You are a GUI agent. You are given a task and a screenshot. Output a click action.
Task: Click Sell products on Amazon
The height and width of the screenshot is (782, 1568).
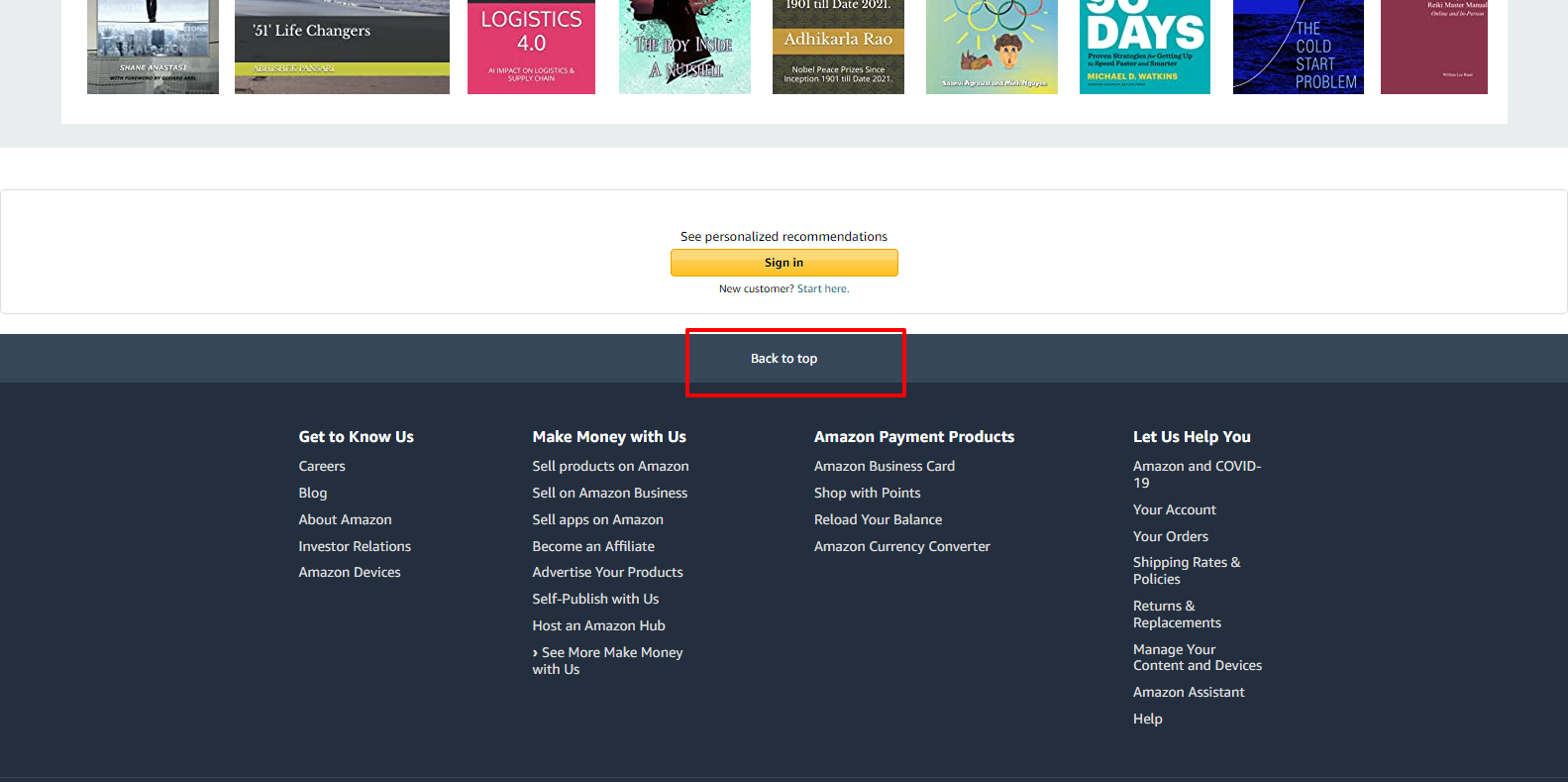[x=610, y=466]
